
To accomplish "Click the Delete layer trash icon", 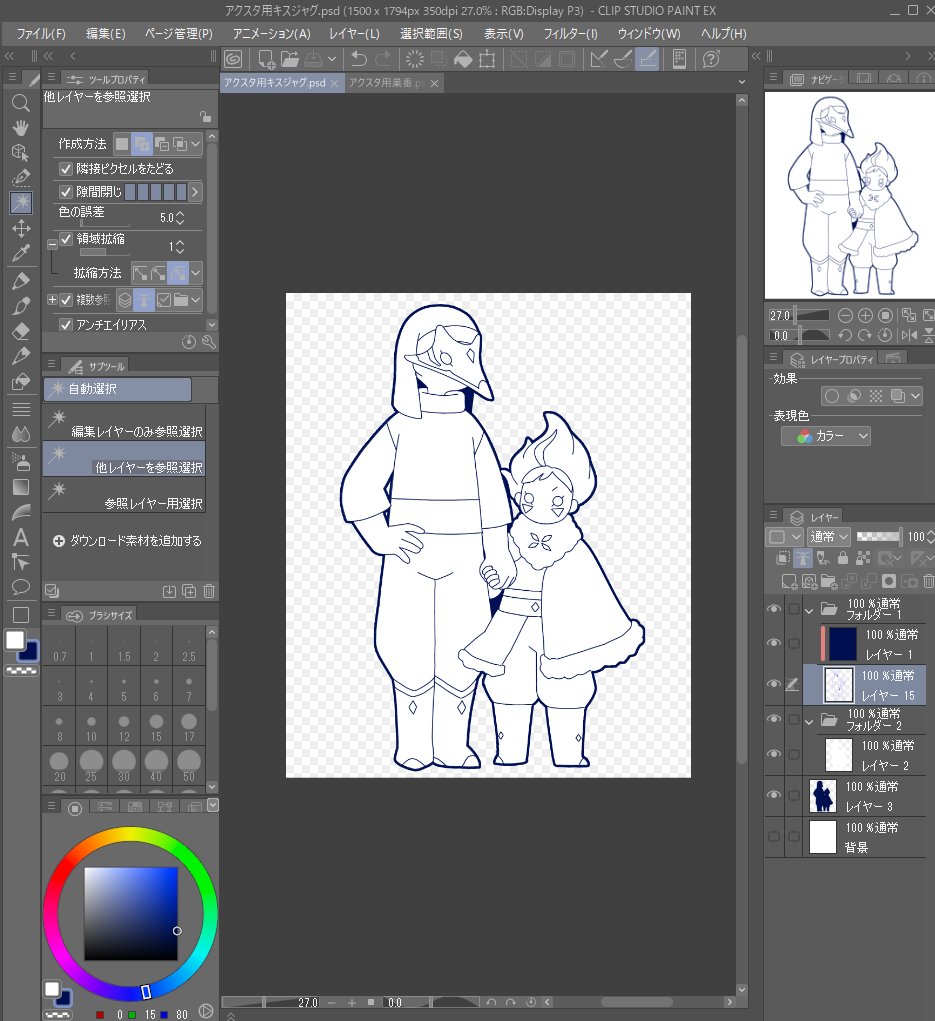I will (x=928, y=581).
